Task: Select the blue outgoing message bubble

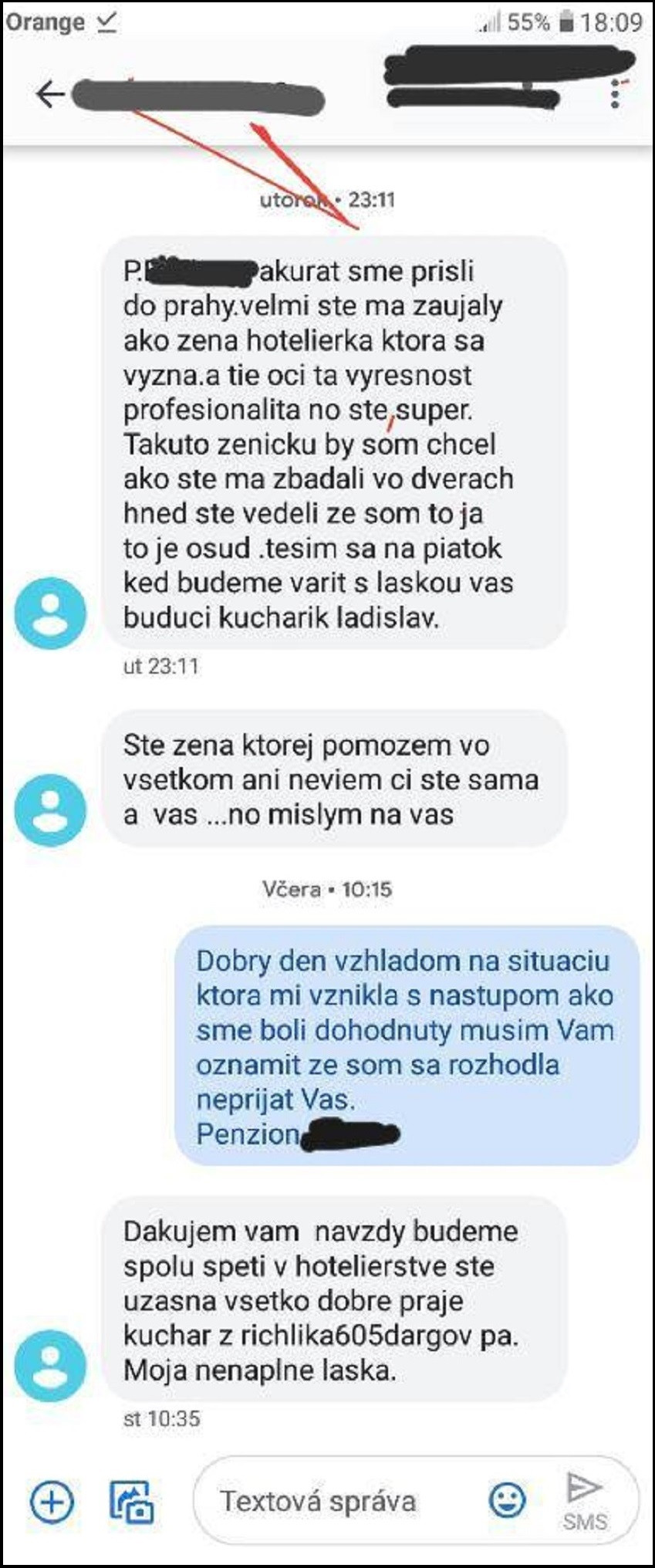Action: pyautogui.click(x=407, y=1046)
